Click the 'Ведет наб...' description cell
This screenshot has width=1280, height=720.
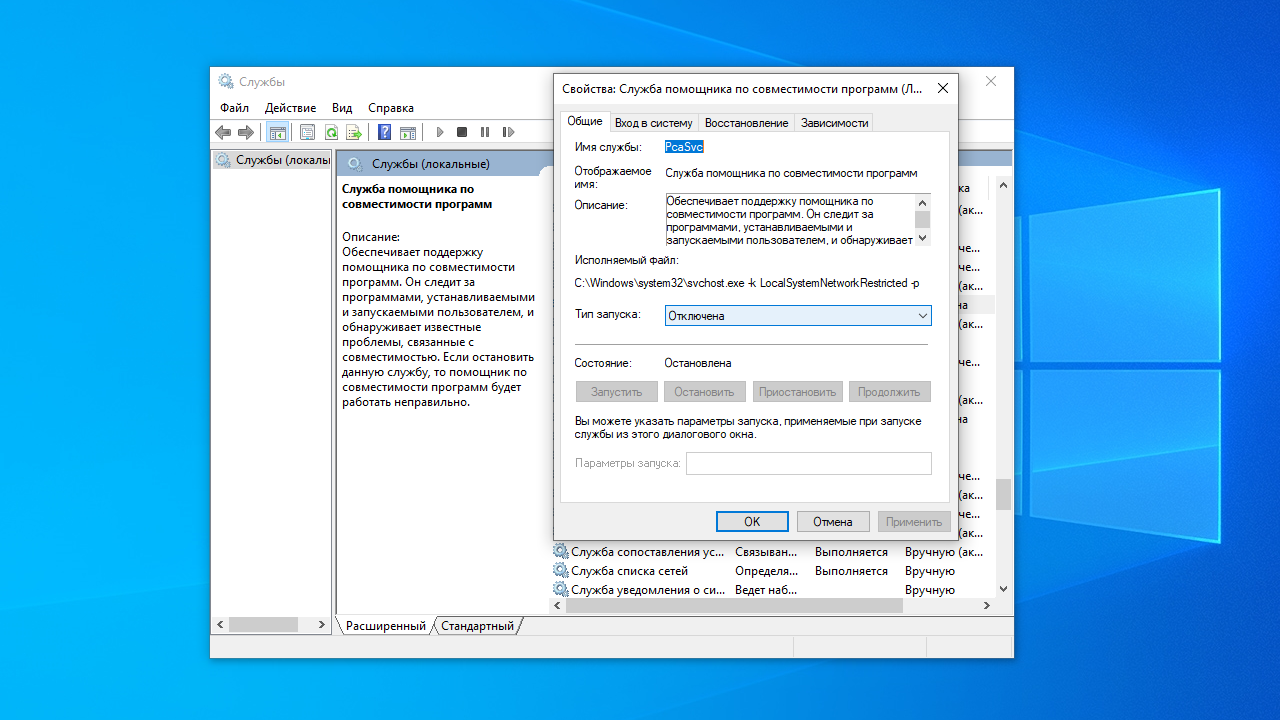[766, 590]
